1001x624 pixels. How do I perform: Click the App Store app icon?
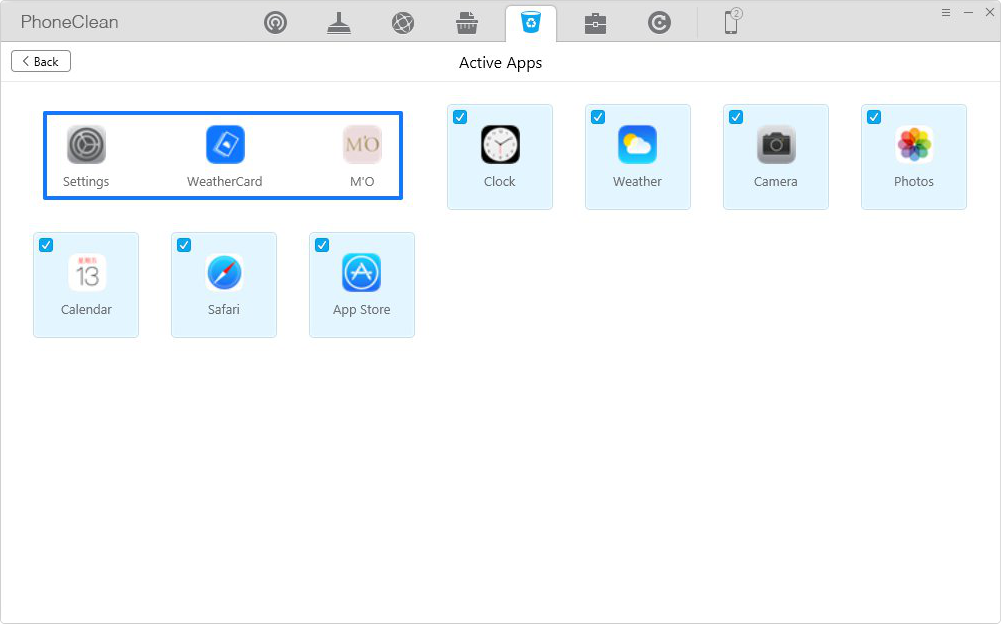click(x=361, y=272)
